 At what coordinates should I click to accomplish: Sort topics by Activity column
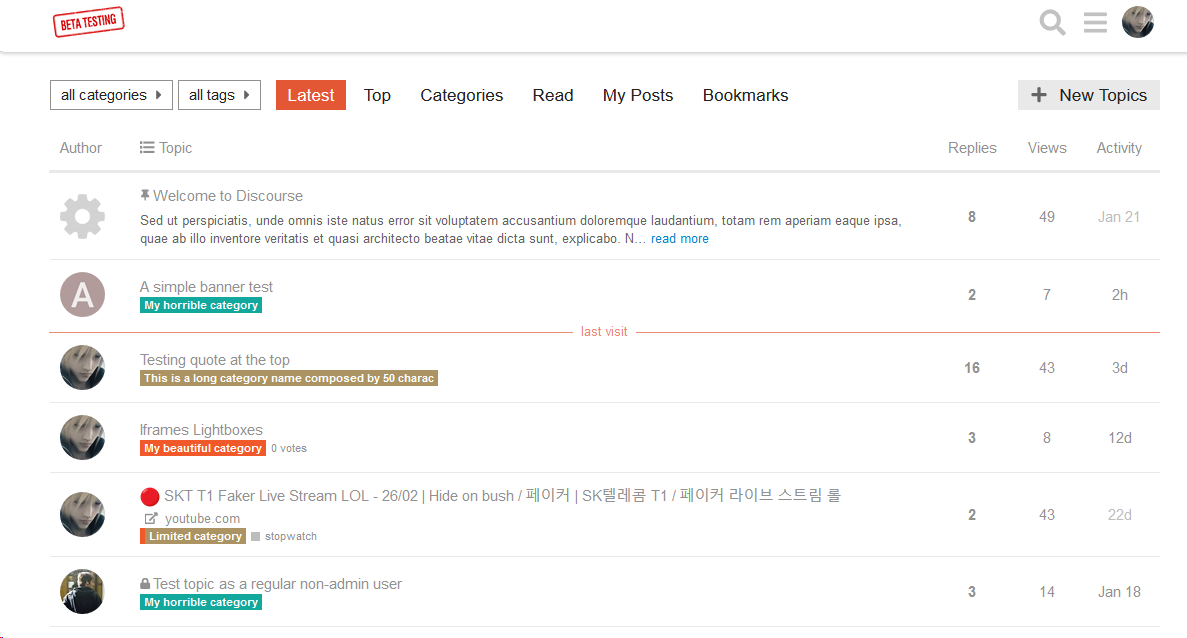pos(1118,148)
